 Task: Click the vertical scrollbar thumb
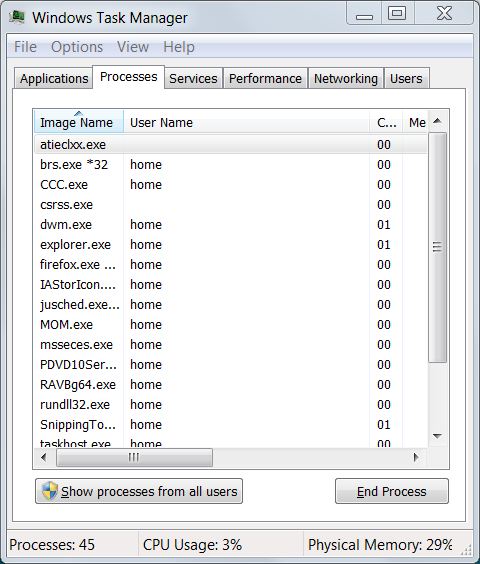(437, 247)
